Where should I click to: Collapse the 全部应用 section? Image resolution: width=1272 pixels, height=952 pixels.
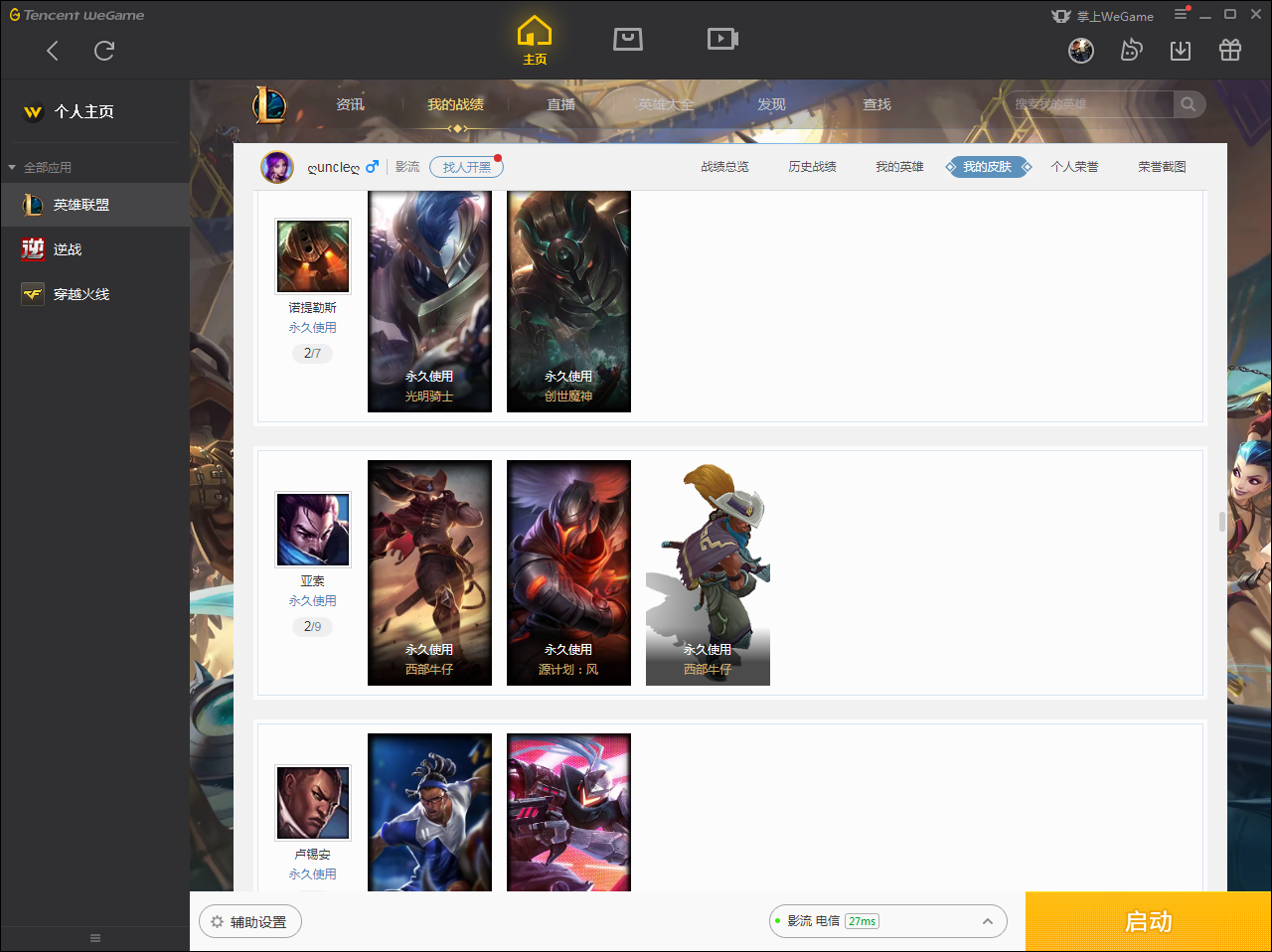pyautogui.click(x=40, y=167)
